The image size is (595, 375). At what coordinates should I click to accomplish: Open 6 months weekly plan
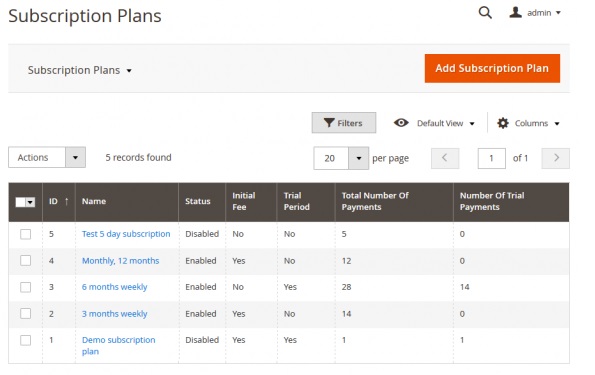[115, 287]
